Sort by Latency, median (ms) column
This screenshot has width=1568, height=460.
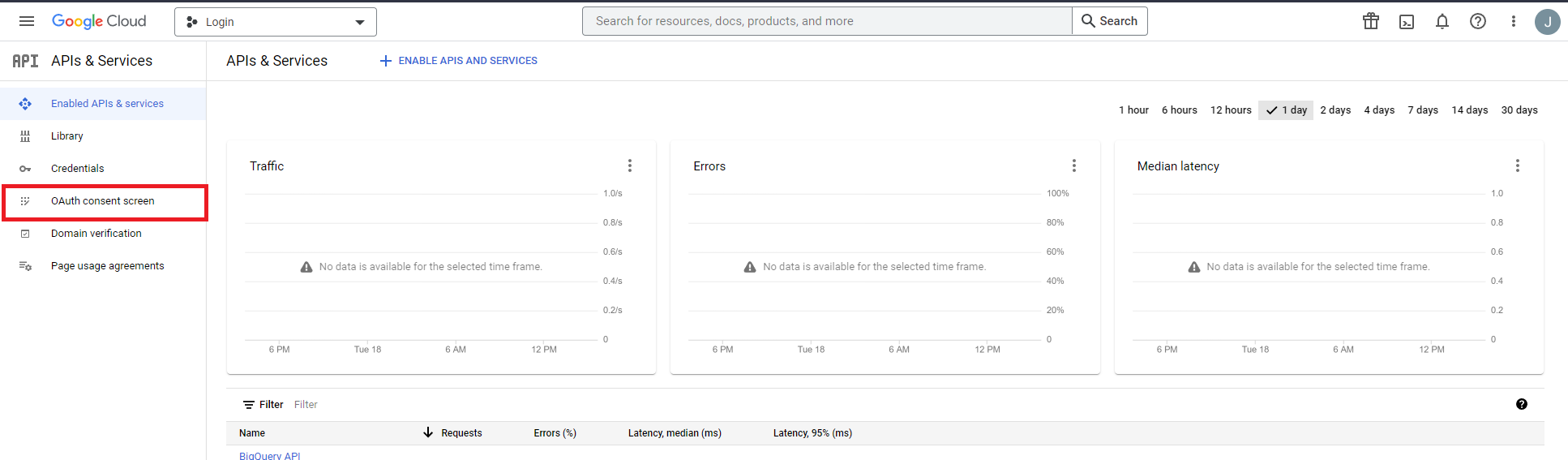click(x=675, y=433)
